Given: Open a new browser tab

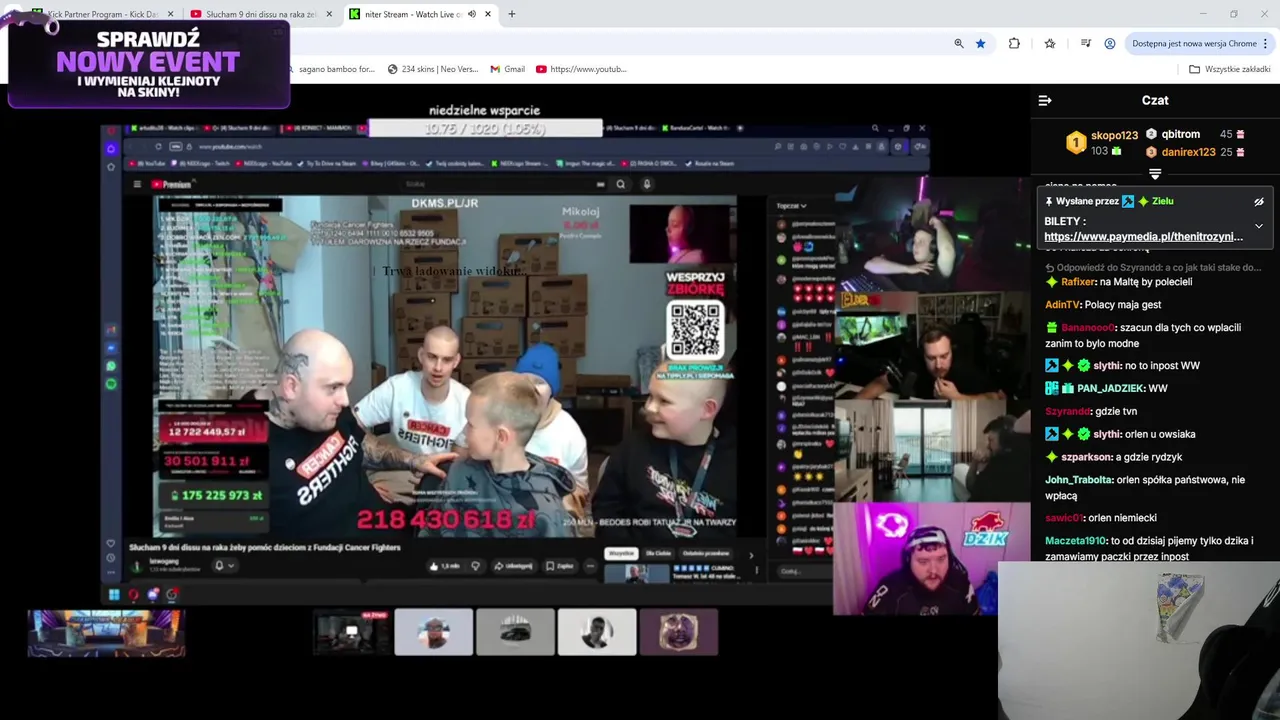Looking at the screenshot, I should tap(512, 14).
